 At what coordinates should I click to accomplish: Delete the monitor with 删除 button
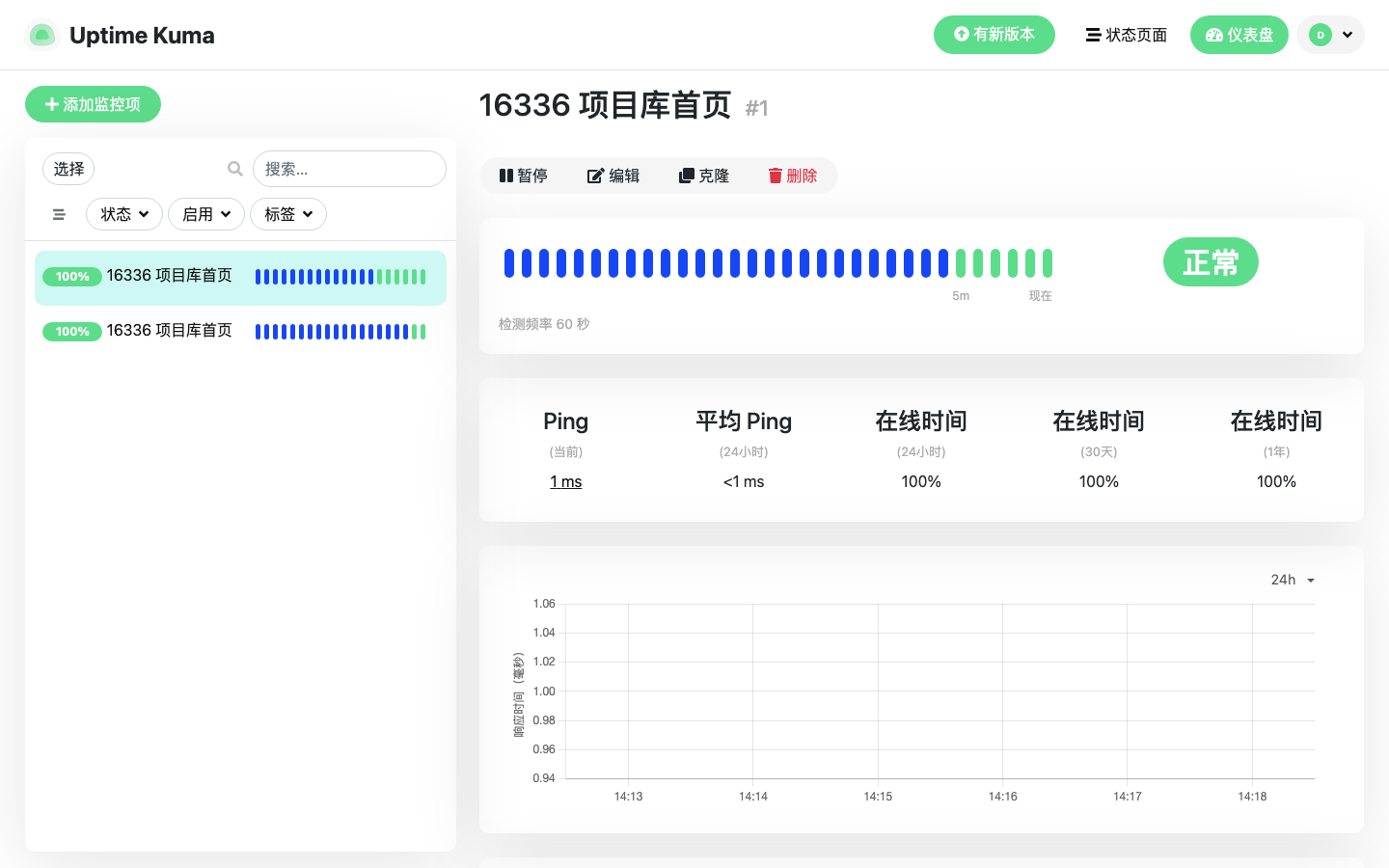(x=793, y=176)
